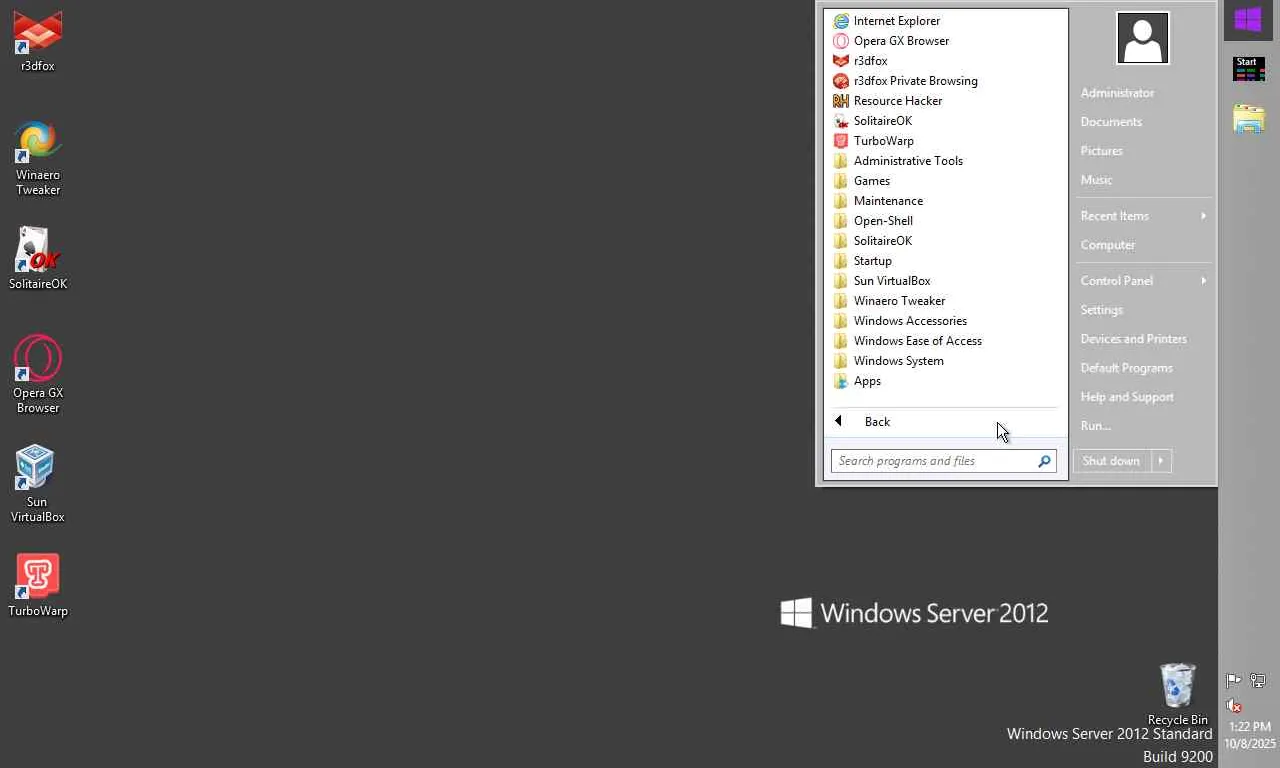
Task: Launch r3dfox from the Start menu list
Action: point(945,61)
